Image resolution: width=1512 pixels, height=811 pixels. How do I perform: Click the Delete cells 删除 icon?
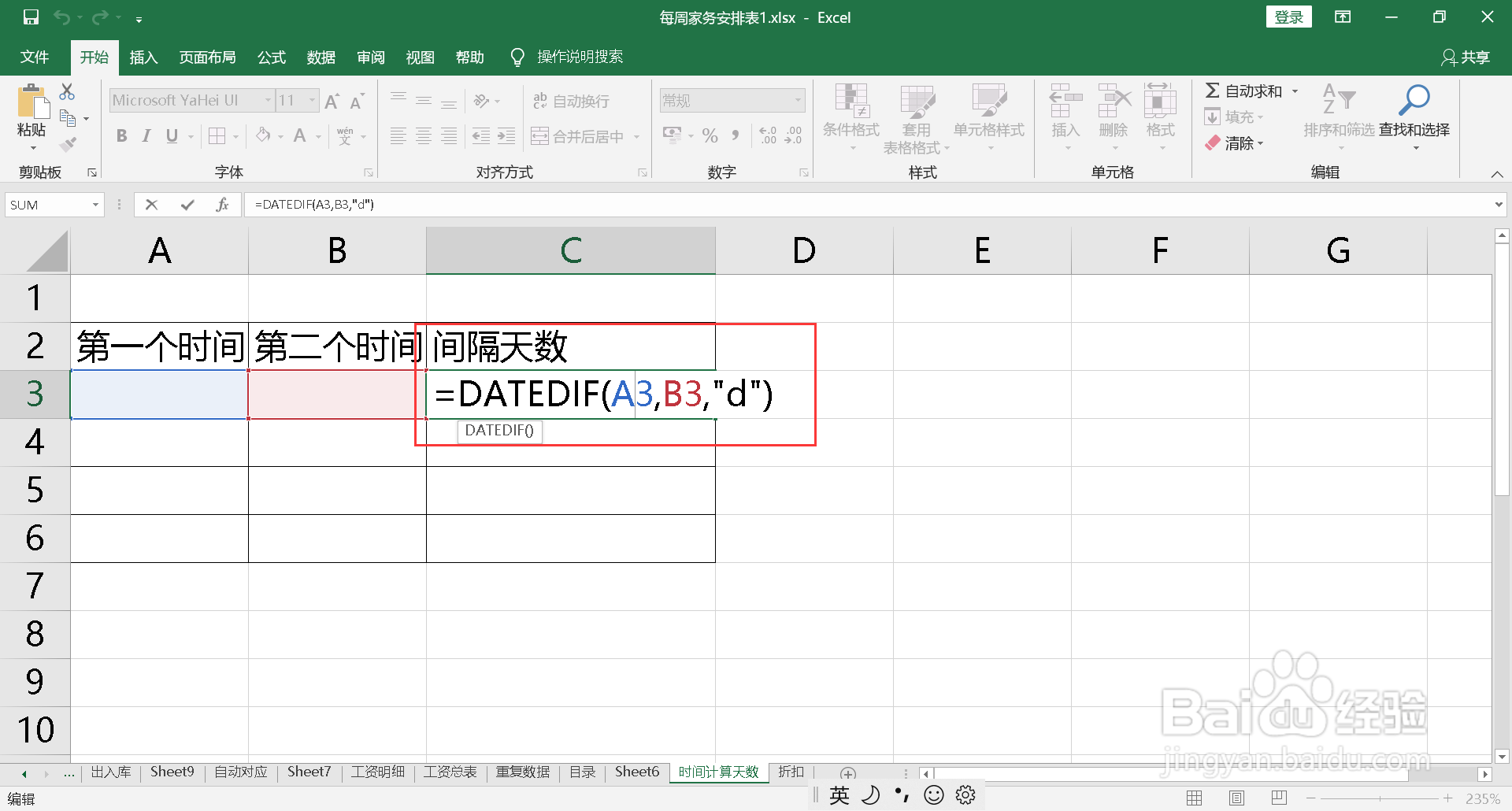pyautogui.click(x=1114, y=100)
